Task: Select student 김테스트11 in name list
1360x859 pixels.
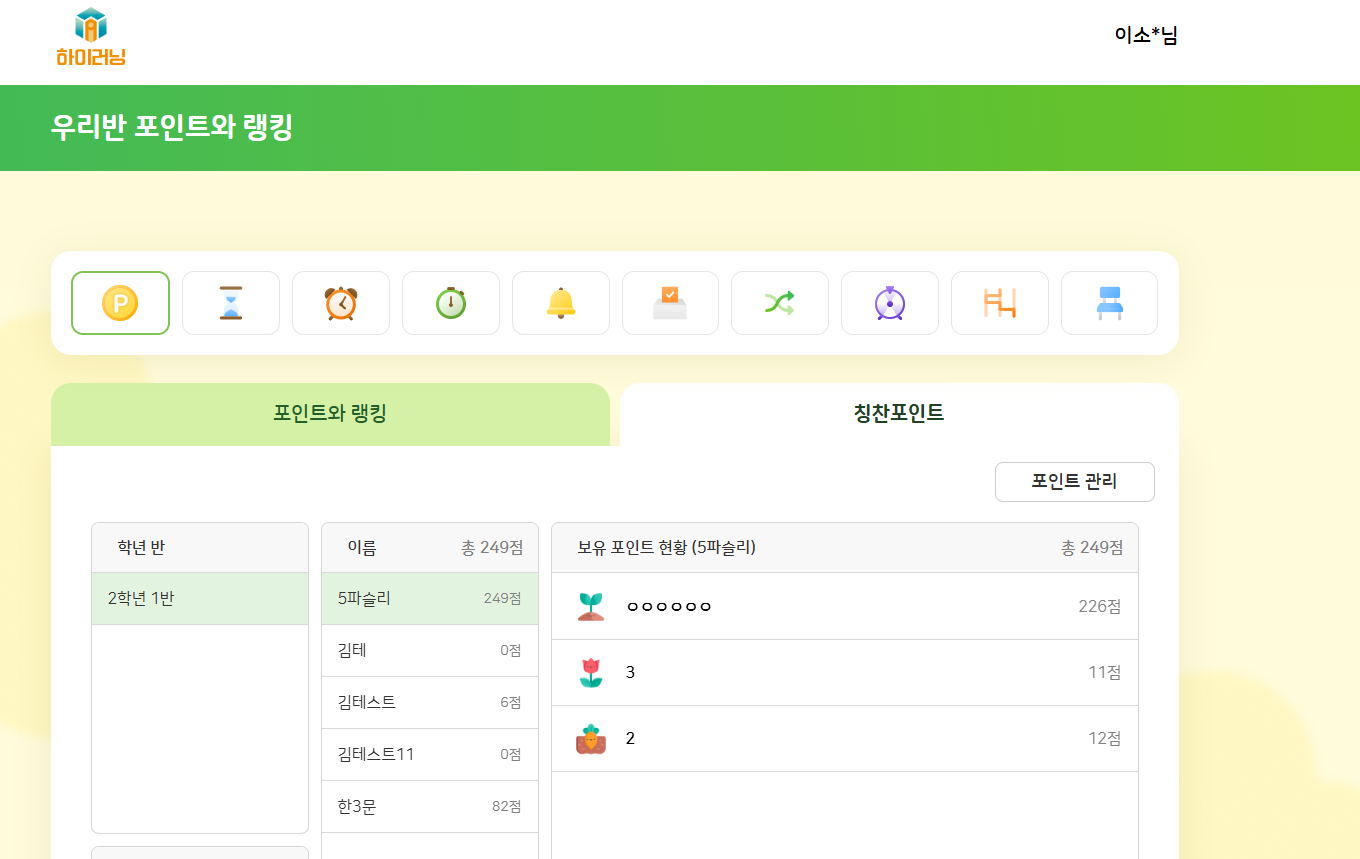Action: (x=429, y=755)
